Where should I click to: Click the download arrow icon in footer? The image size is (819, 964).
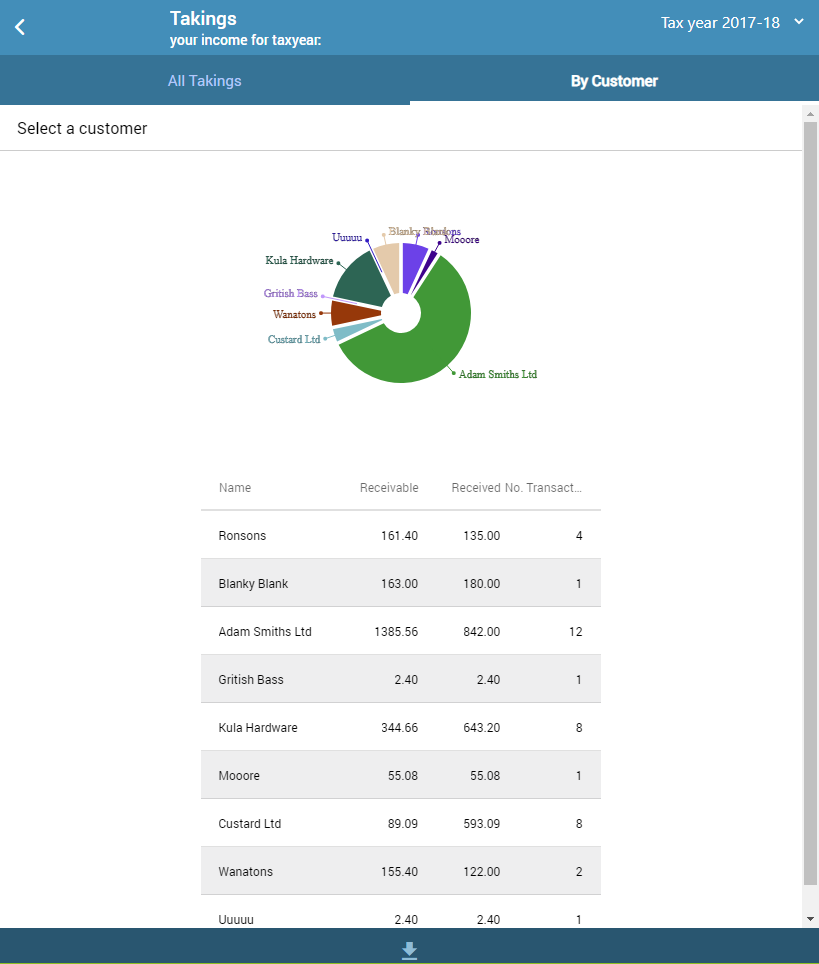(410, 950)
